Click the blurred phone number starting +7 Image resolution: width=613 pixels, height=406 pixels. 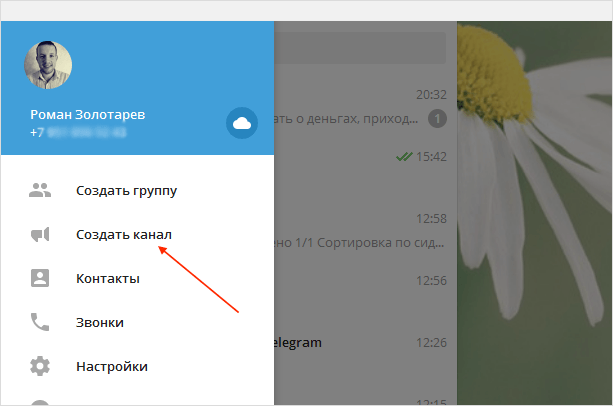pos(78,132)
